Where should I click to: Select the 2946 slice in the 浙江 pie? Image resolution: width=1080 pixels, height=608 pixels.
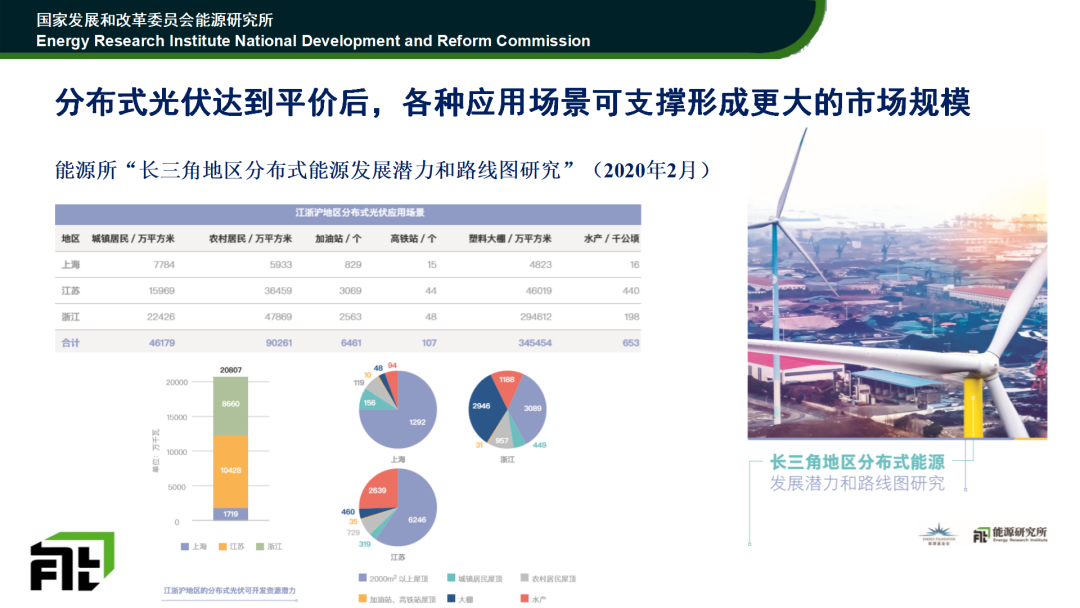[x=484, y=408]
